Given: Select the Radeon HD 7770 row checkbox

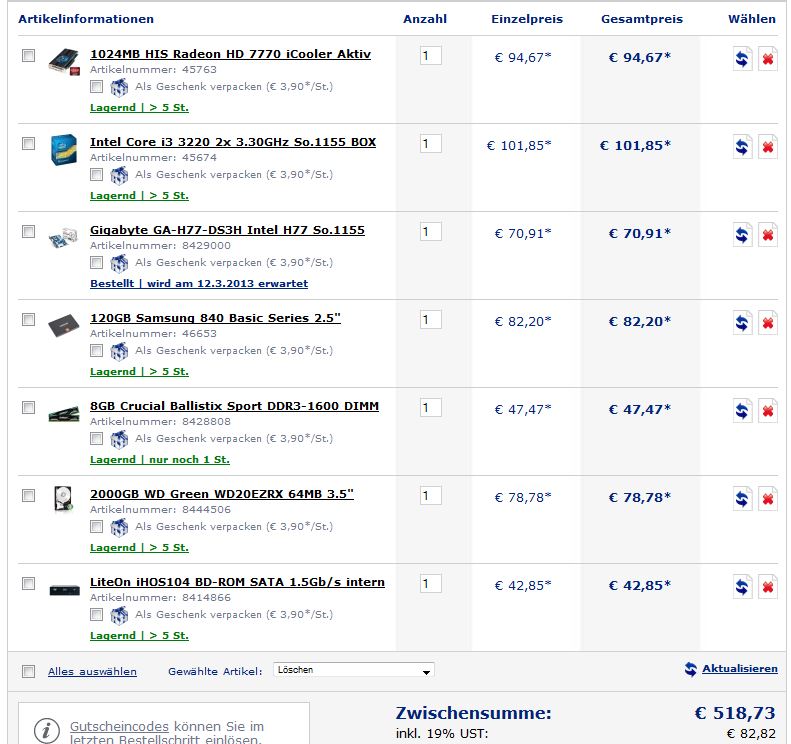Looking at the screenshot, I should click(29, 55).
